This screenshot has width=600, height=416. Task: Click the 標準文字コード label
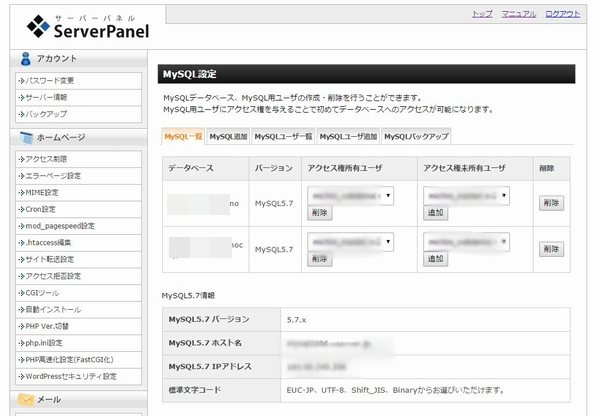195,390
